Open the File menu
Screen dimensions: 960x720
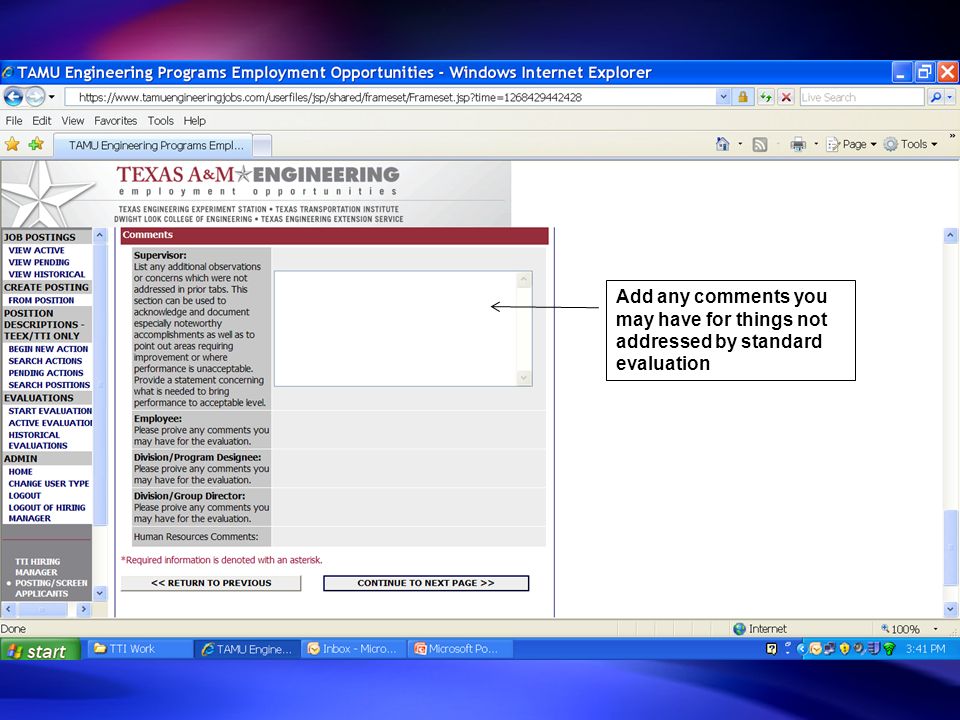[x=13, y=121]
